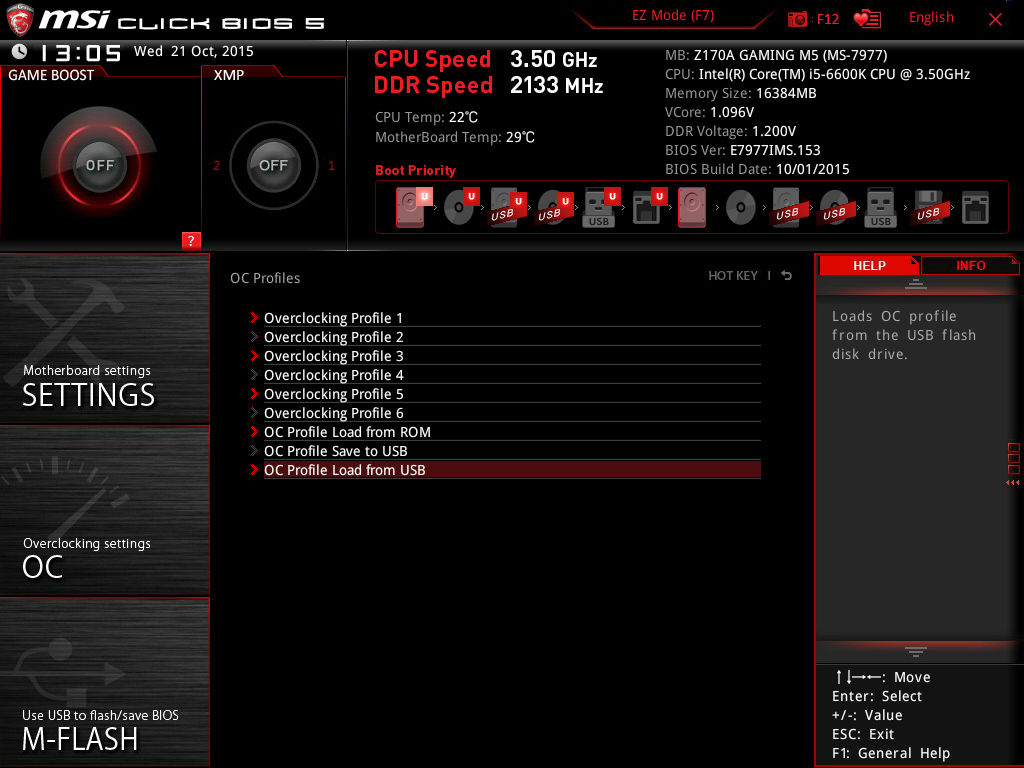Open the M-FLASH section
The width and height of the screenshot is (1024, 768).
click(104, 682)
